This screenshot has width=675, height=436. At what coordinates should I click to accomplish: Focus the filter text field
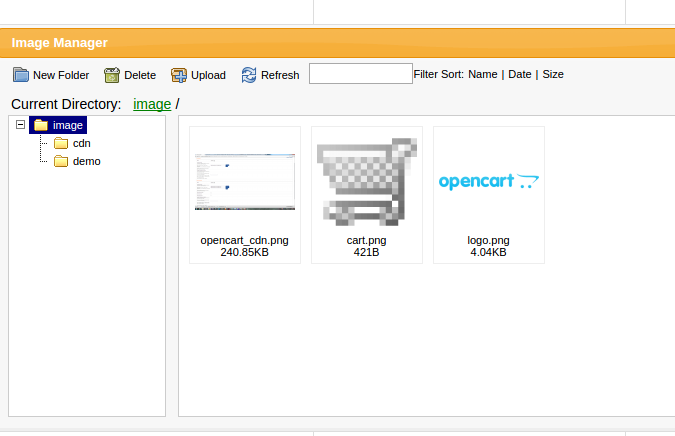tap(361, 74)
